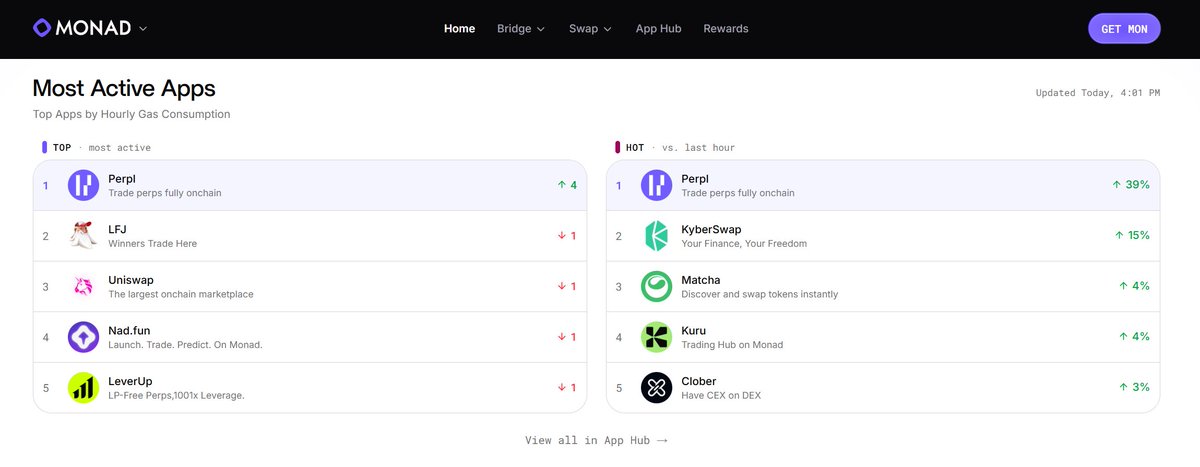Expand the Swap dropdown menu
Screen dimensions: 1200x467
(590, 29)
